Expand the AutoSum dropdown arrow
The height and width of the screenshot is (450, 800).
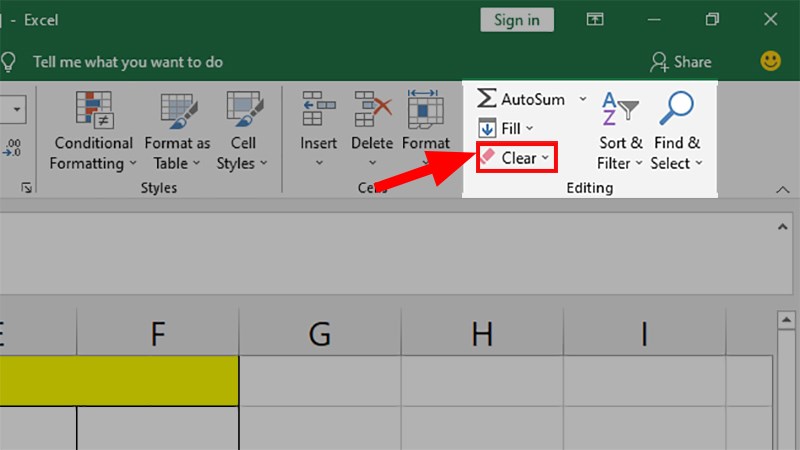583,99
